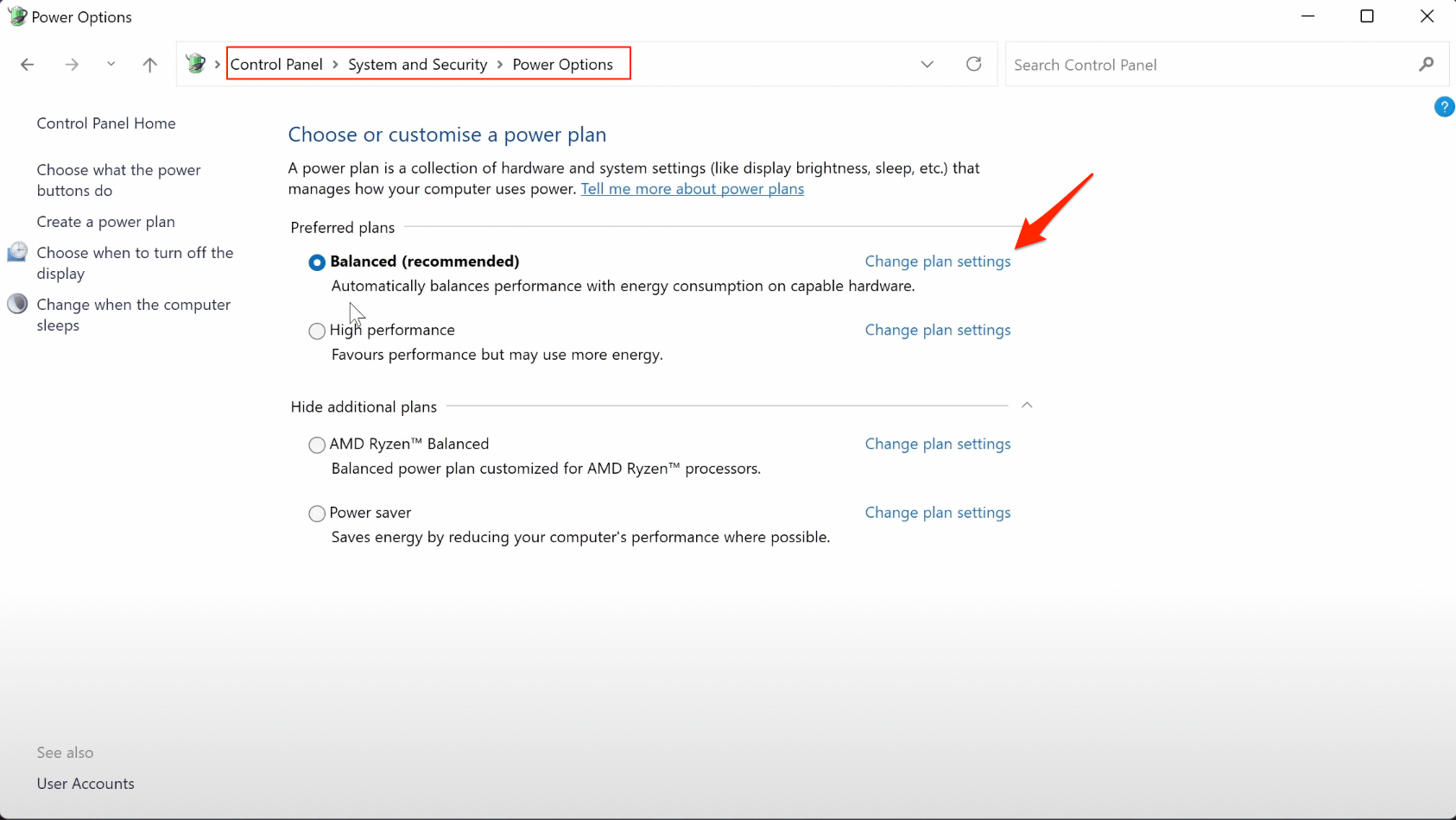Go to System and Security breadcrumb
Image resolution: width=1456 pixels, height=820 pixels.
(417, 65)
